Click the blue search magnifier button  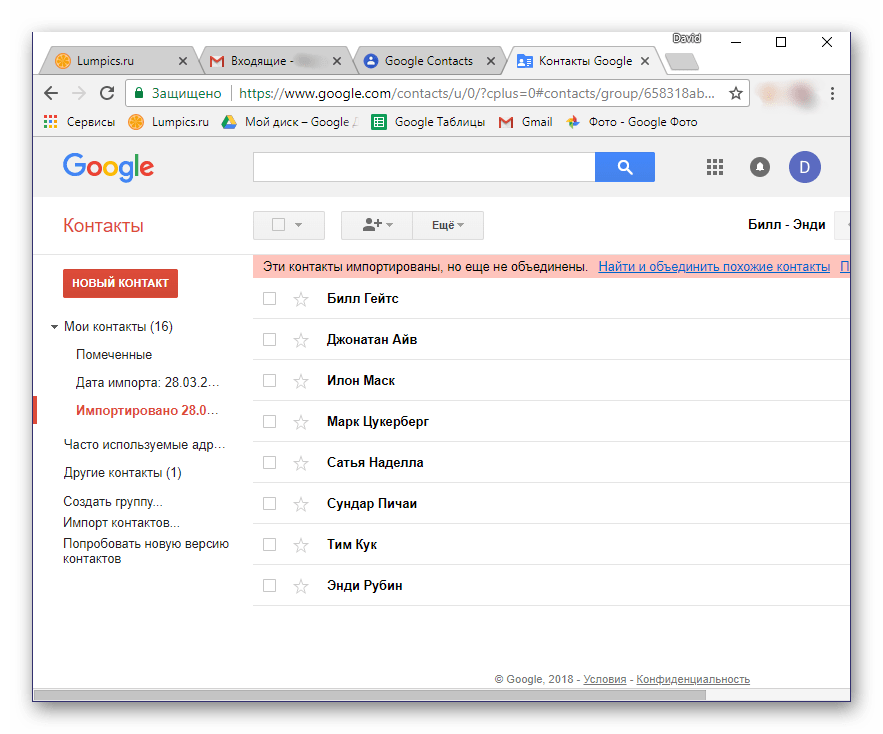pyautogui.click(x=625, y=167)
